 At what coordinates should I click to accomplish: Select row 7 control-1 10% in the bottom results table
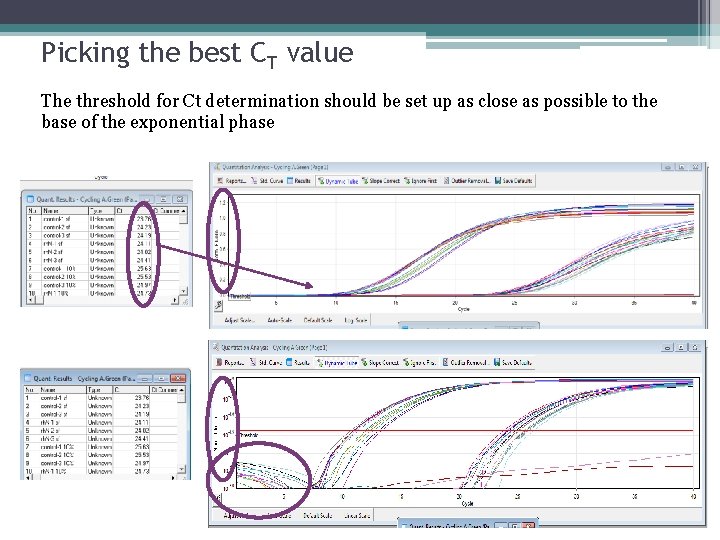101,447
